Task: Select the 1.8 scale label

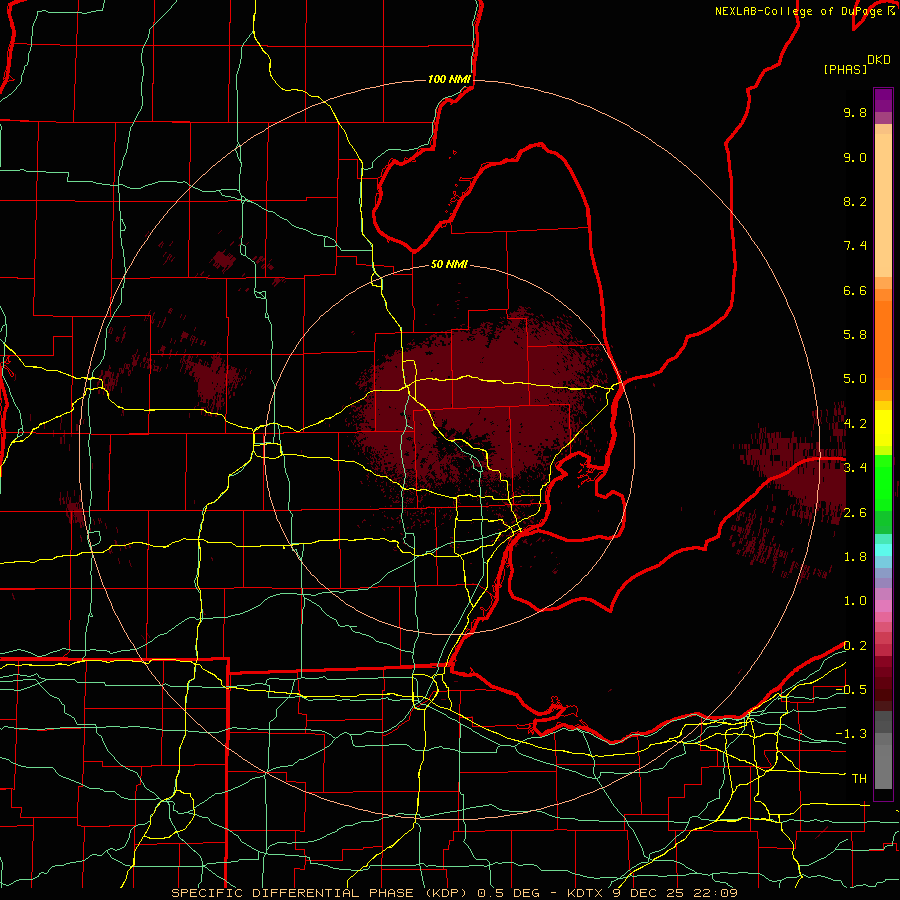Action: pos(855,557)
